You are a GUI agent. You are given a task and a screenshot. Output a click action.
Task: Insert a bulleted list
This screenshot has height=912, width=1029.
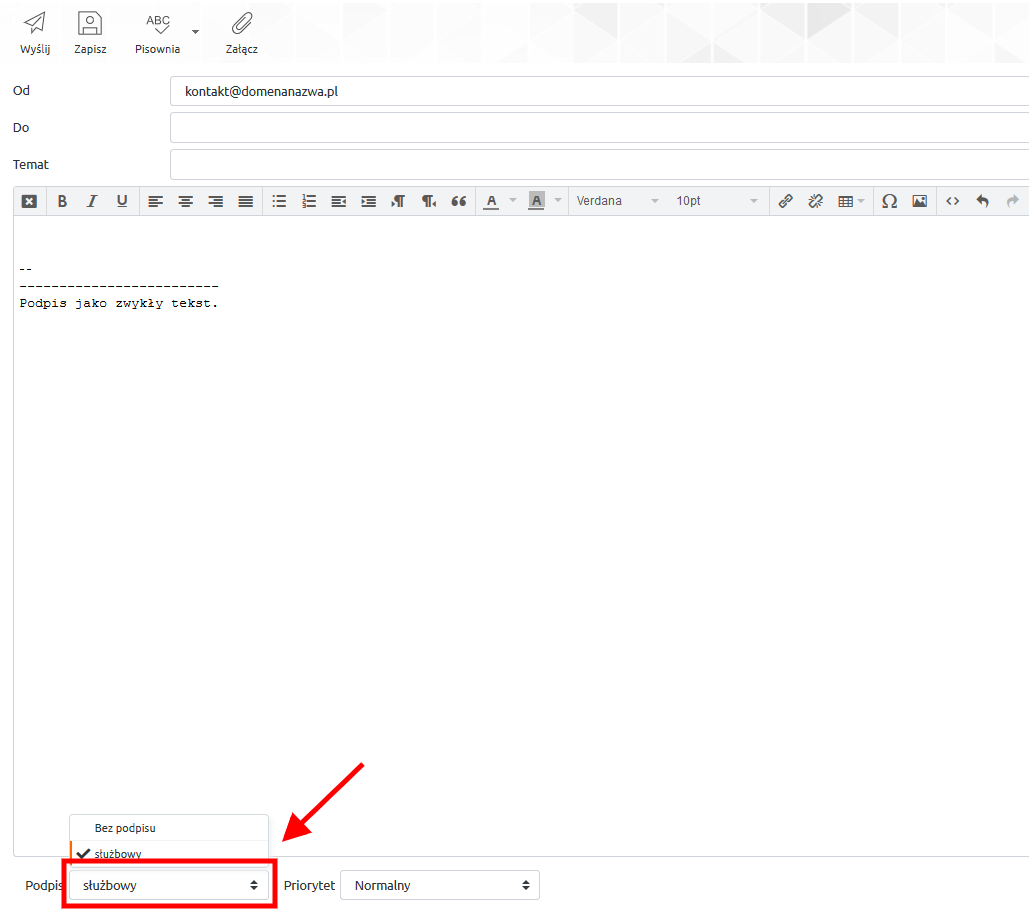pos(279,201)
